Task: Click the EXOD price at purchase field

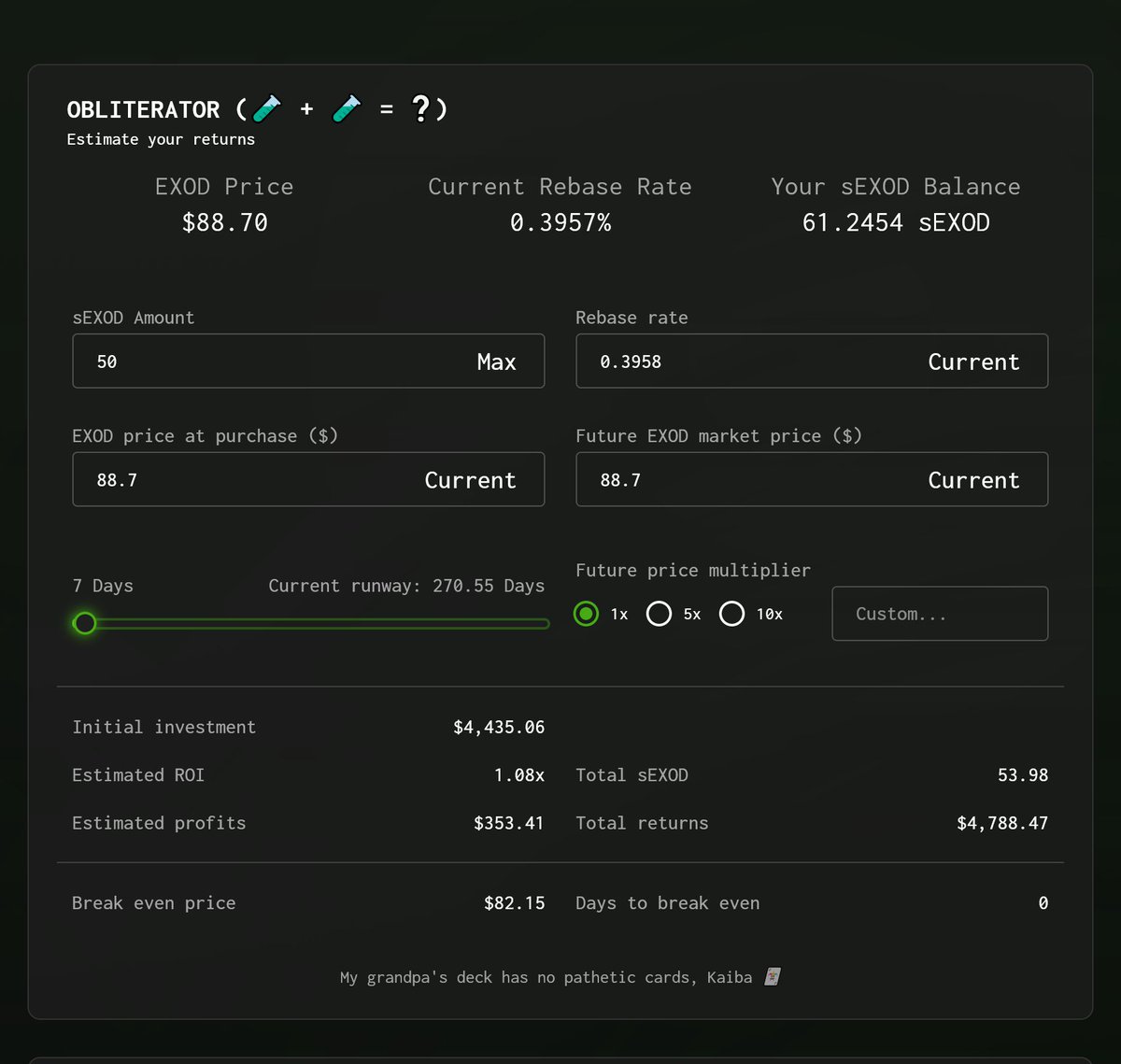Action: 243,480
